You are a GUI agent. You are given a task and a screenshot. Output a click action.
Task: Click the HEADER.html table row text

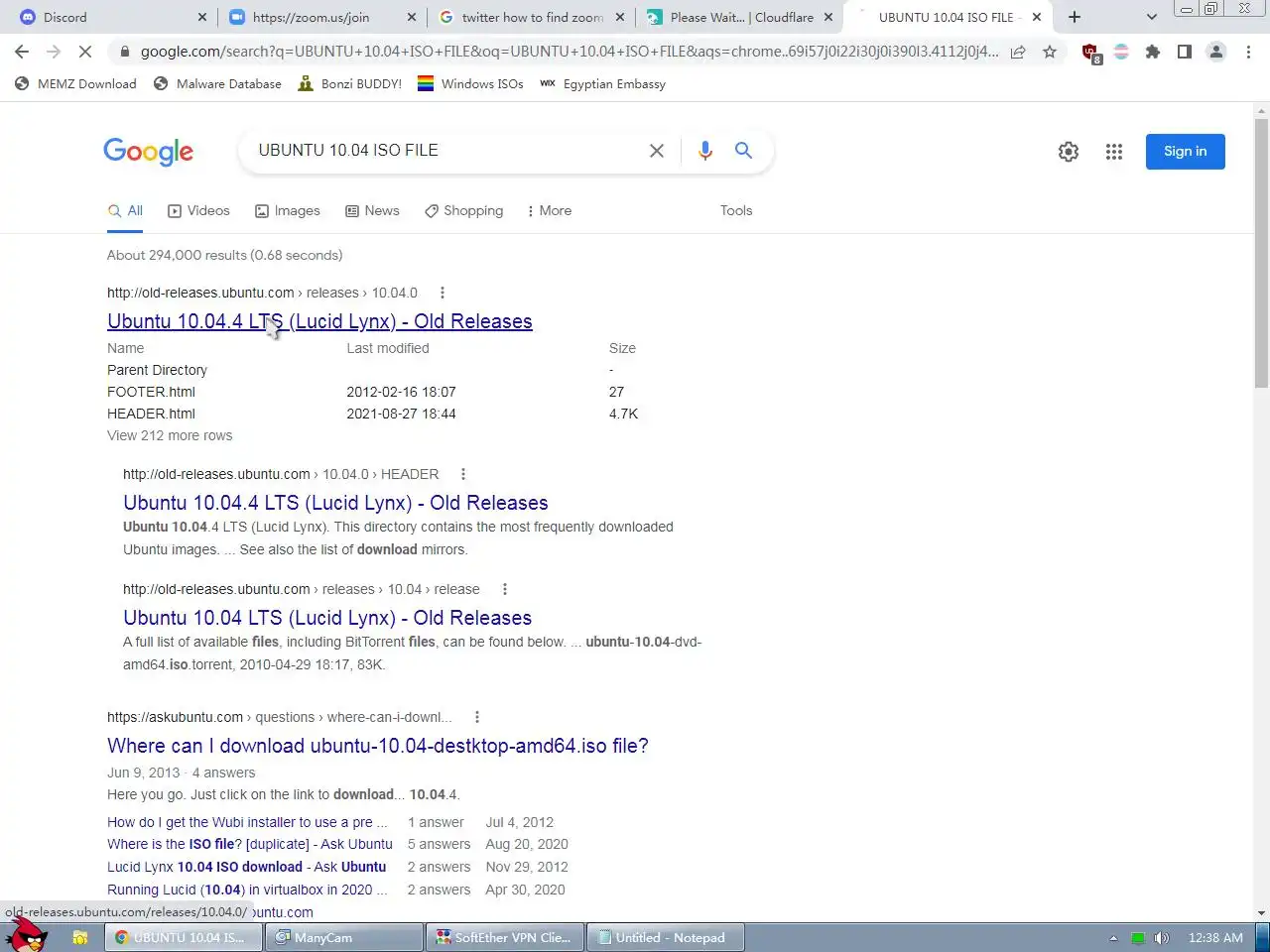[x=151, y=414]
